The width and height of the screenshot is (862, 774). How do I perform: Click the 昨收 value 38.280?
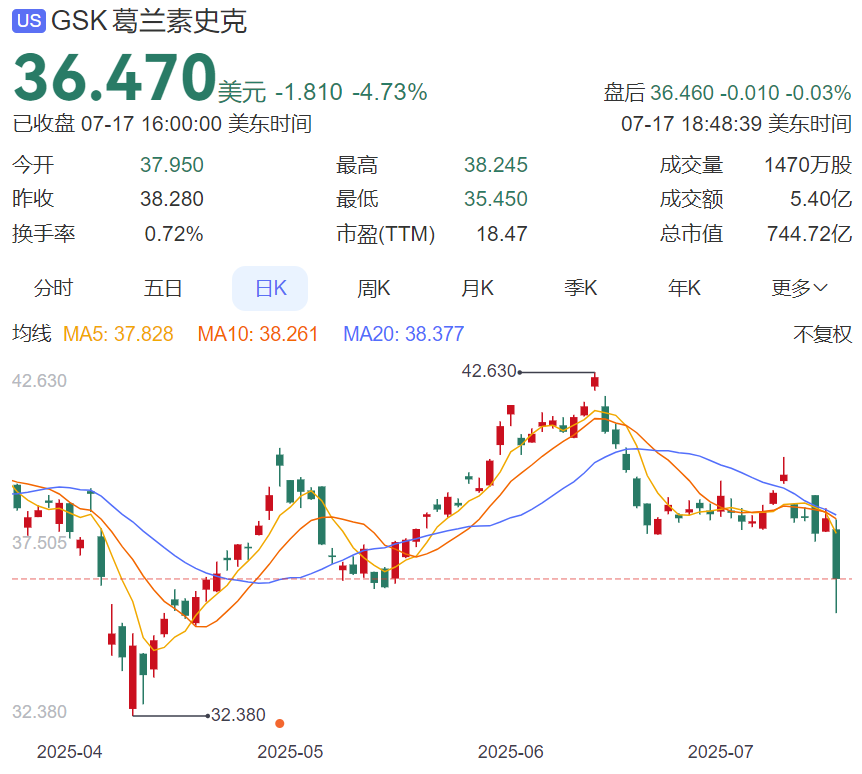tap(172, 199)
